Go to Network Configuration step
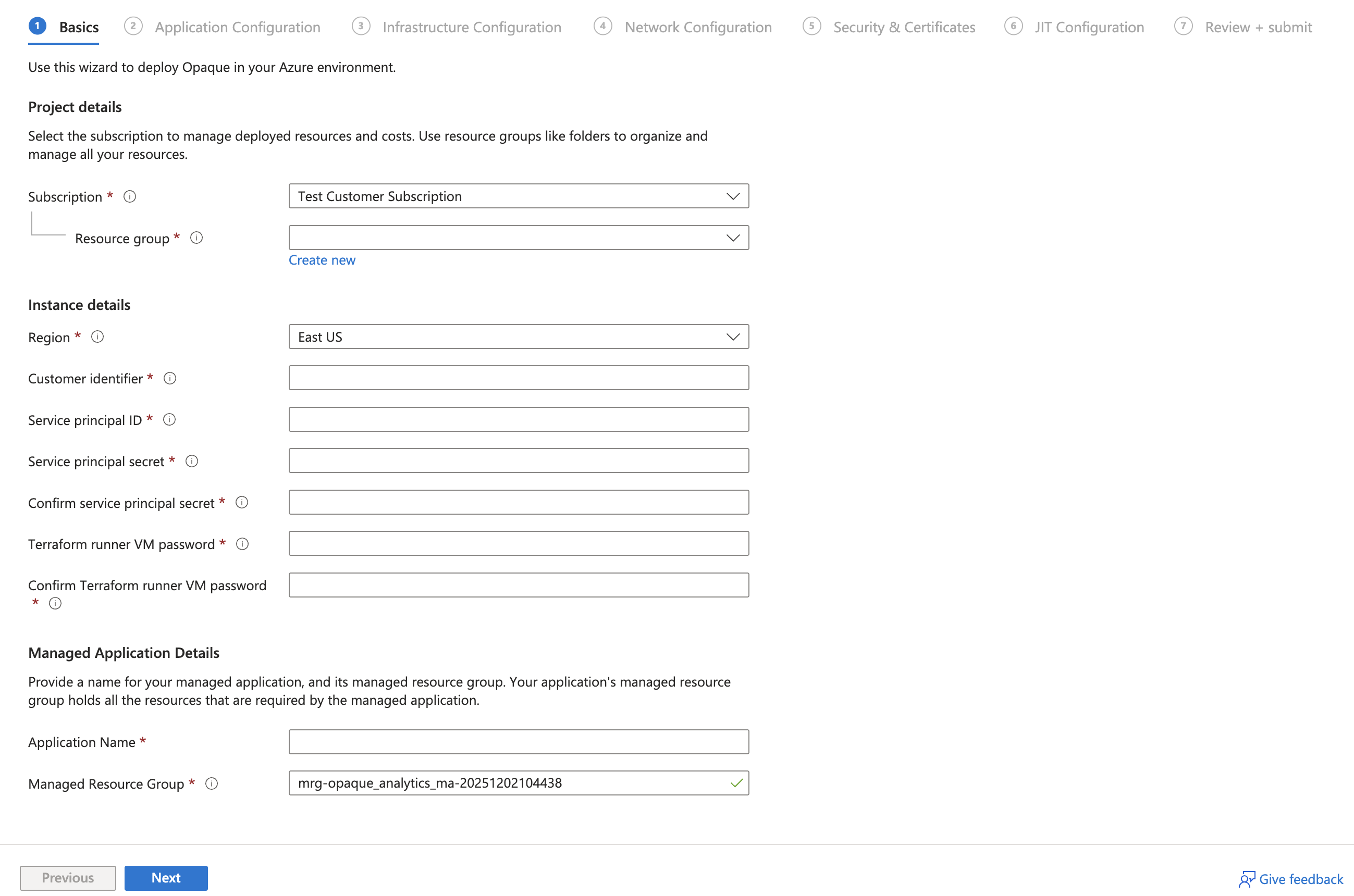This screenshot has width=1354, height=896. [697, 27]
